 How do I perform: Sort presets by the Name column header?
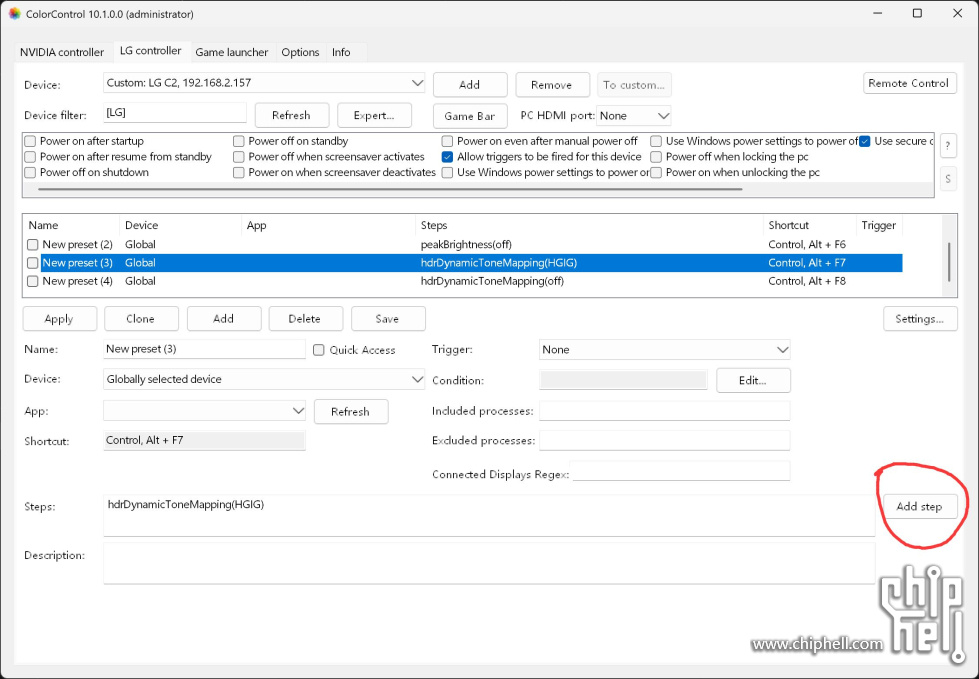[71, 225]
